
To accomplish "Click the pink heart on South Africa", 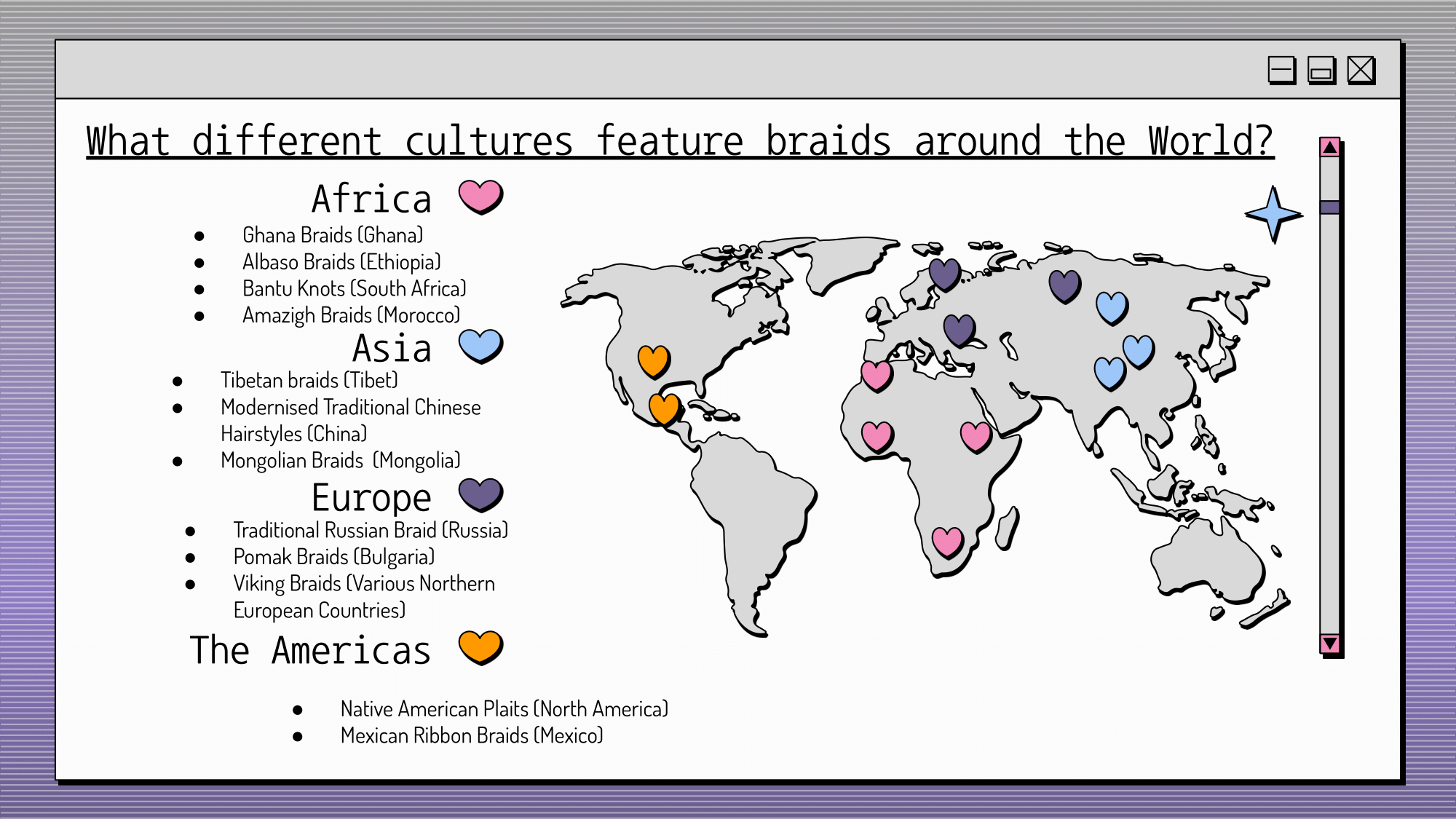I will (x=947, y=542).
